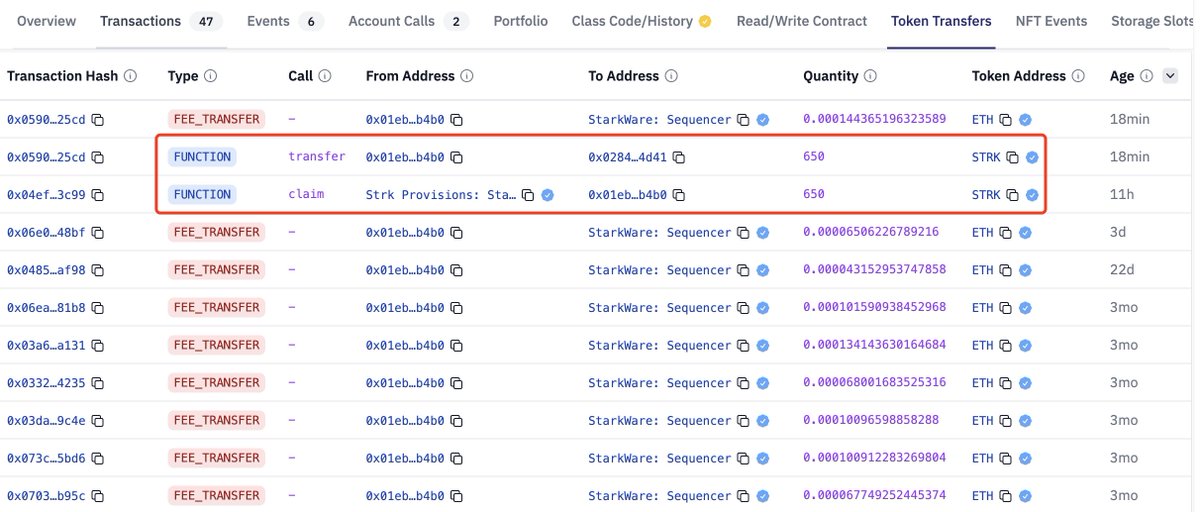
Task: Click the 11h age value
Action: [x=1120, y=195]
